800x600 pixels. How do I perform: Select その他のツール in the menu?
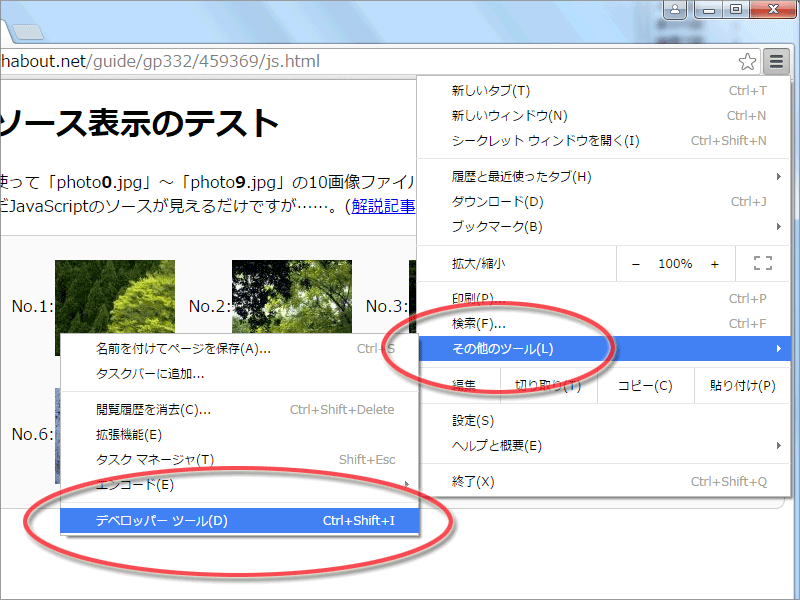(500, 349)
